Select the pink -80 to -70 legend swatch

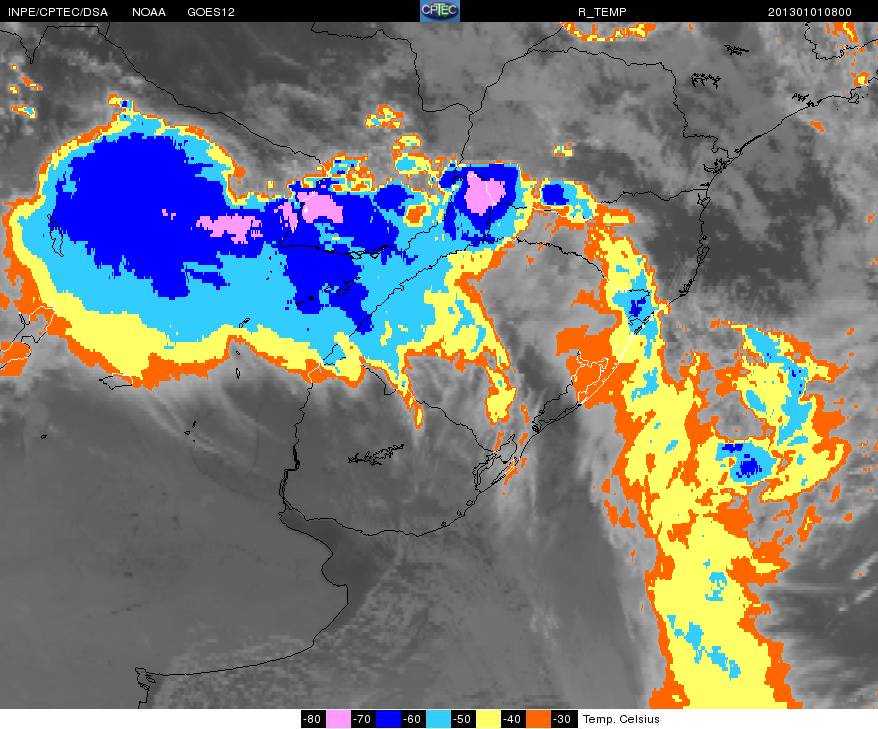coord(338,719)
